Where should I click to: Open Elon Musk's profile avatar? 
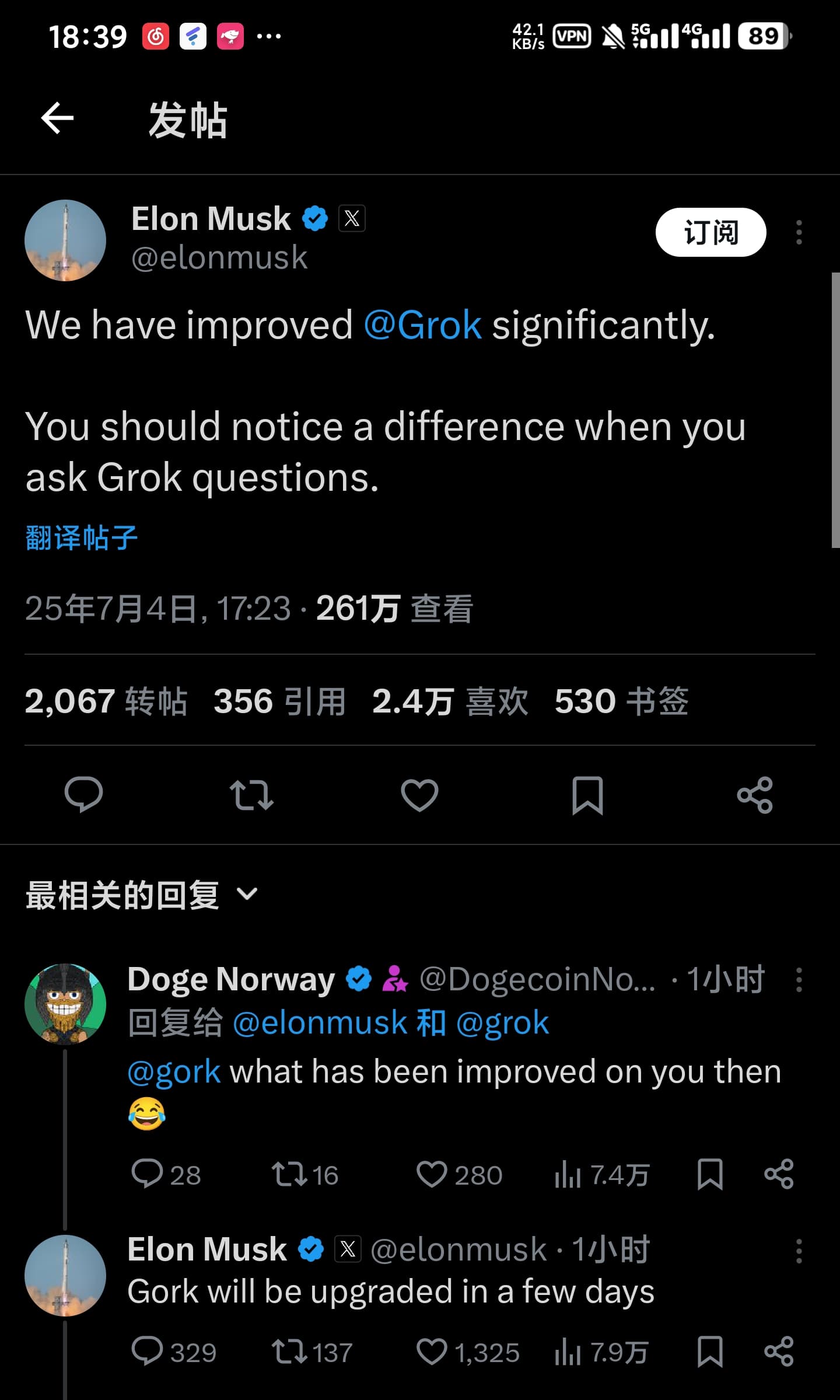tap(65, 240)
